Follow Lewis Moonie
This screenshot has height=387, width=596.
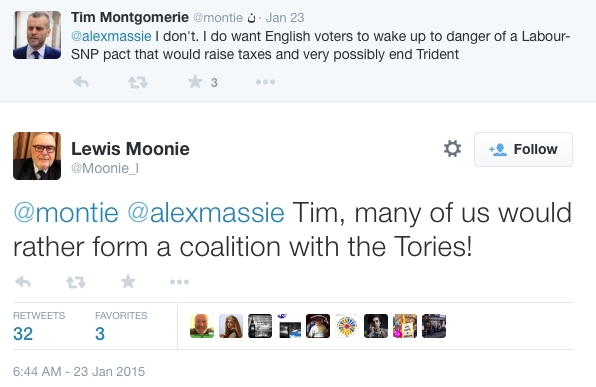coord(523,149)
